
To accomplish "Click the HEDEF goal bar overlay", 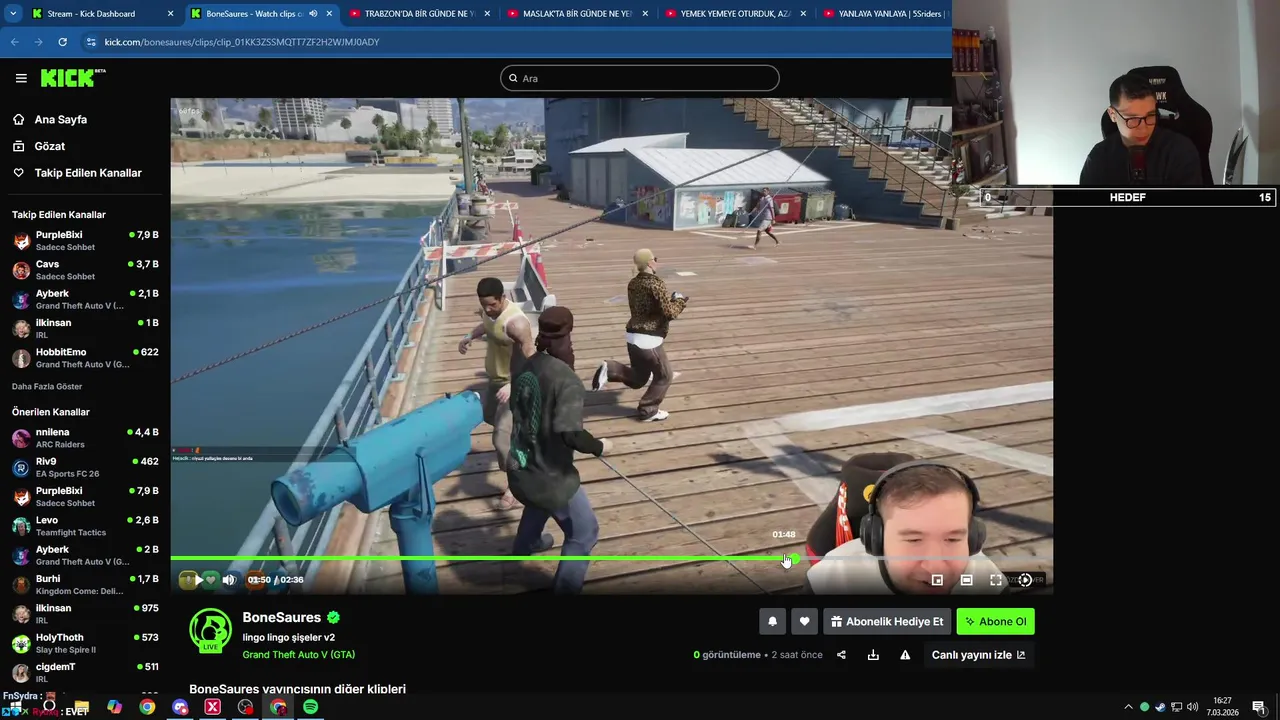I will [x=1127, y=197].
